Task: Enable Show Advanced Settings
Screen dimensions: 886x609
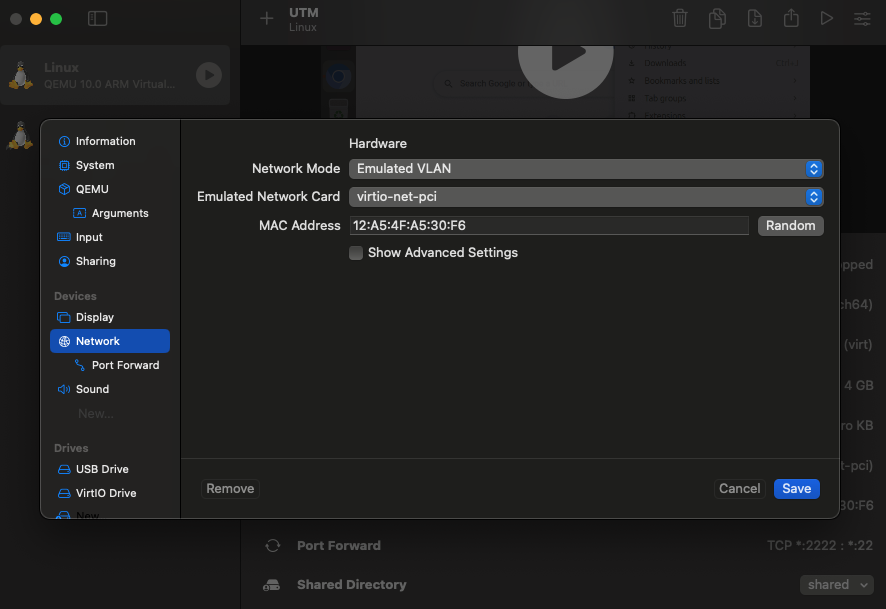Action: click(x=356, y=253)
